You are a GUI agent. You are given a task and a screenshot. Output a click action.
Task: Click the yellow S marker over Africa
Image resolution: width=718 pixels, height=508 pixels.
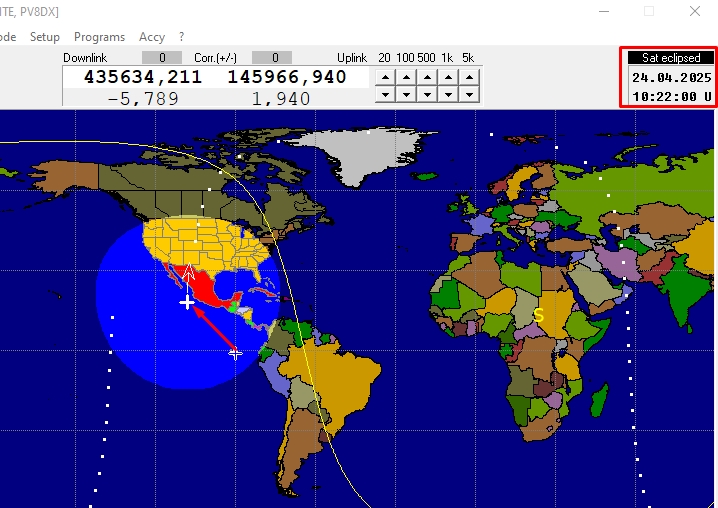click(538, 315)
